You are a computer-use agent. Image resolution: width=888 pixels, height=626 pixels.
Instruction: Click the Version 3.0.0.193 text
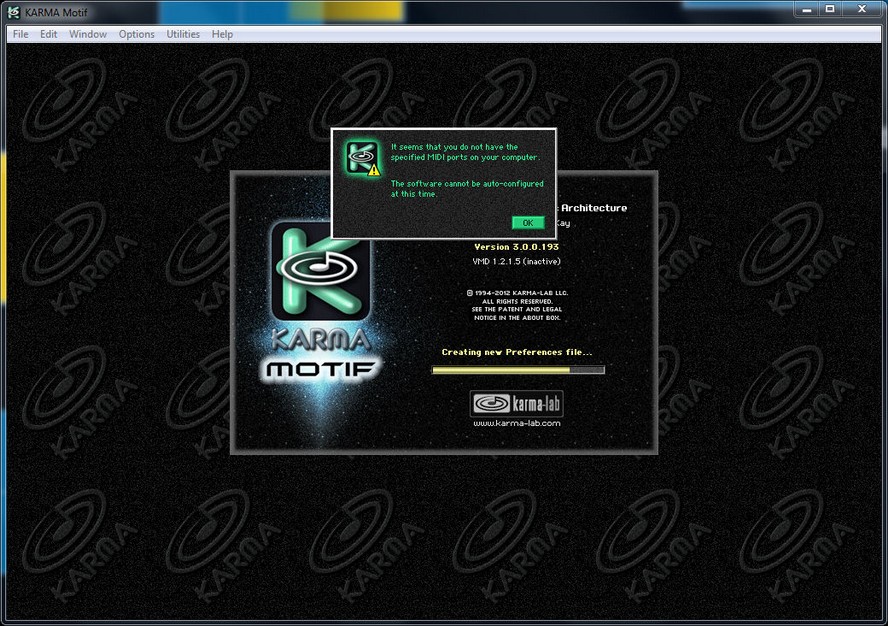(516, 246)
